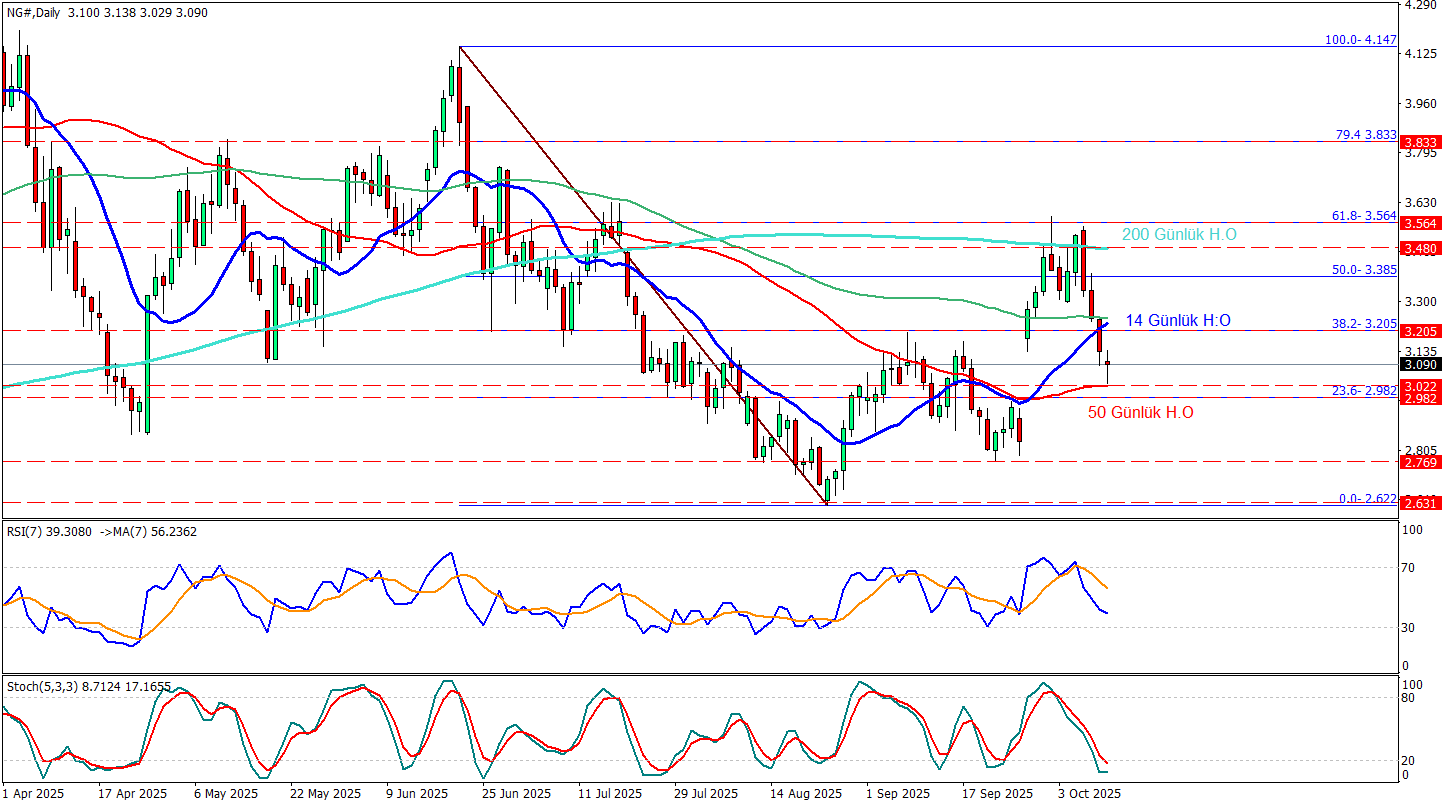Click the red 3.480 price tag on axis

coord(1420,247)
